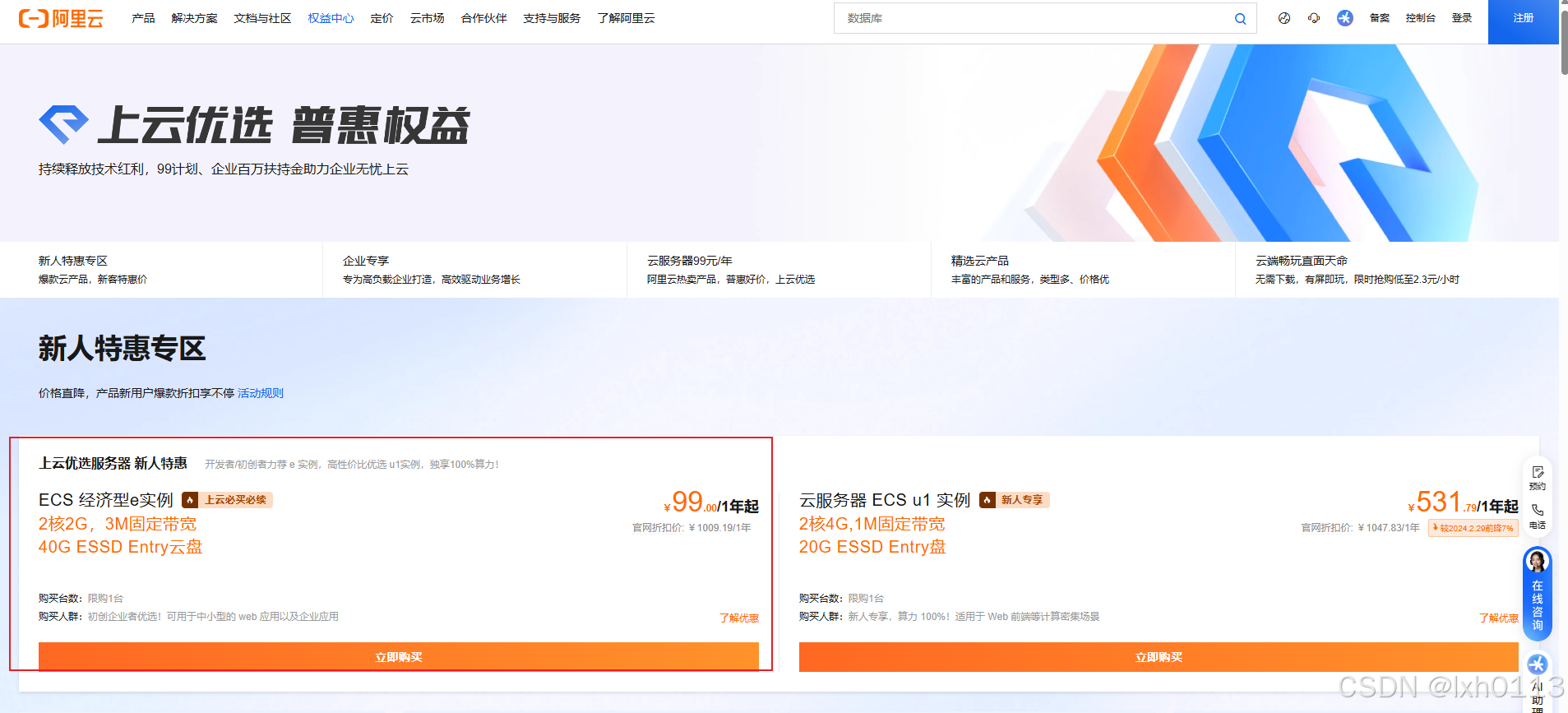Click the 40G ESSD Entry云盘 text
The height and width of the screenshot is (713, 1568).
pos(121,547)
